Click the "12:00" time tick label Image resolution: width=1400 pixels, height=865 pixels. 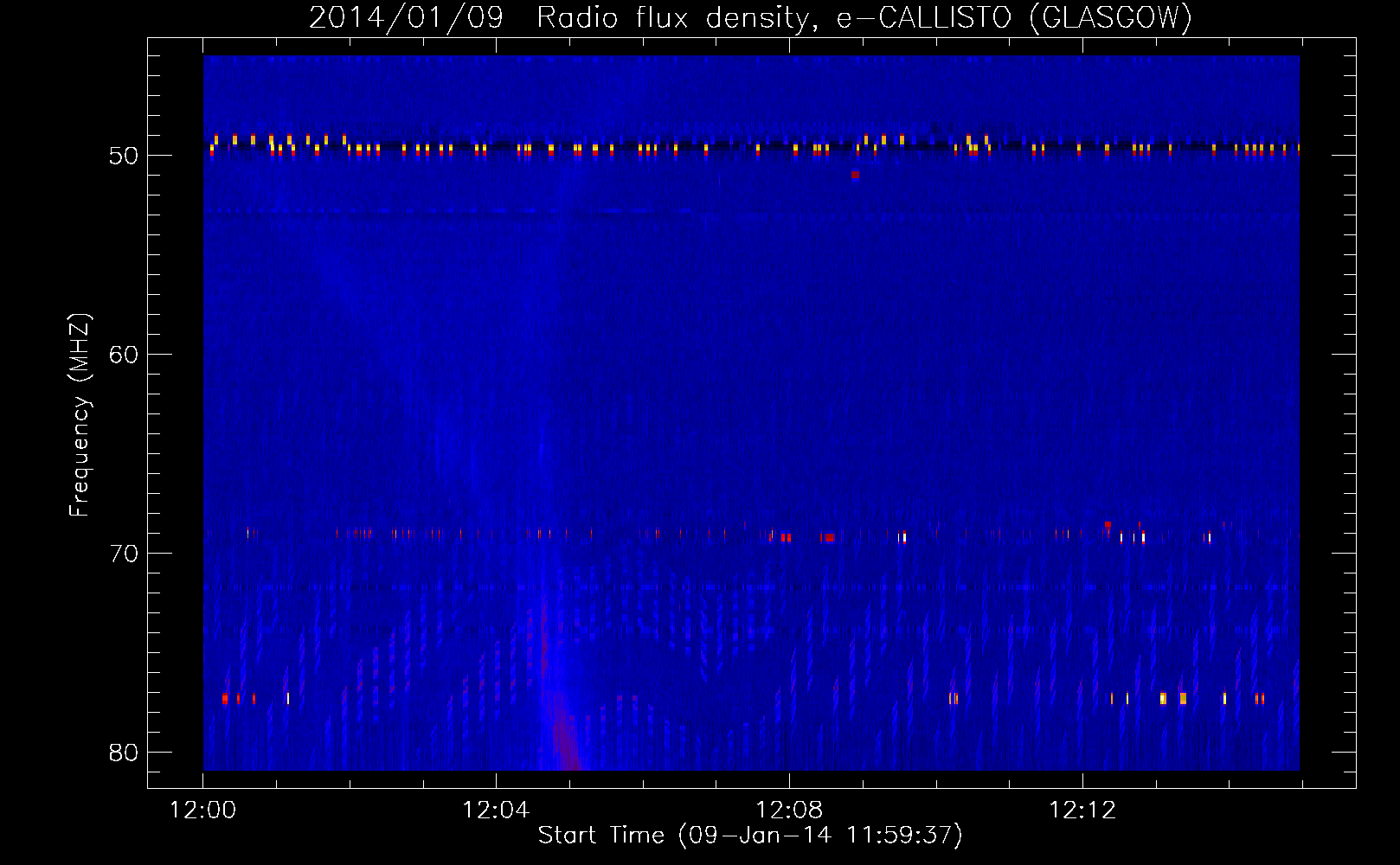(203, 811)
